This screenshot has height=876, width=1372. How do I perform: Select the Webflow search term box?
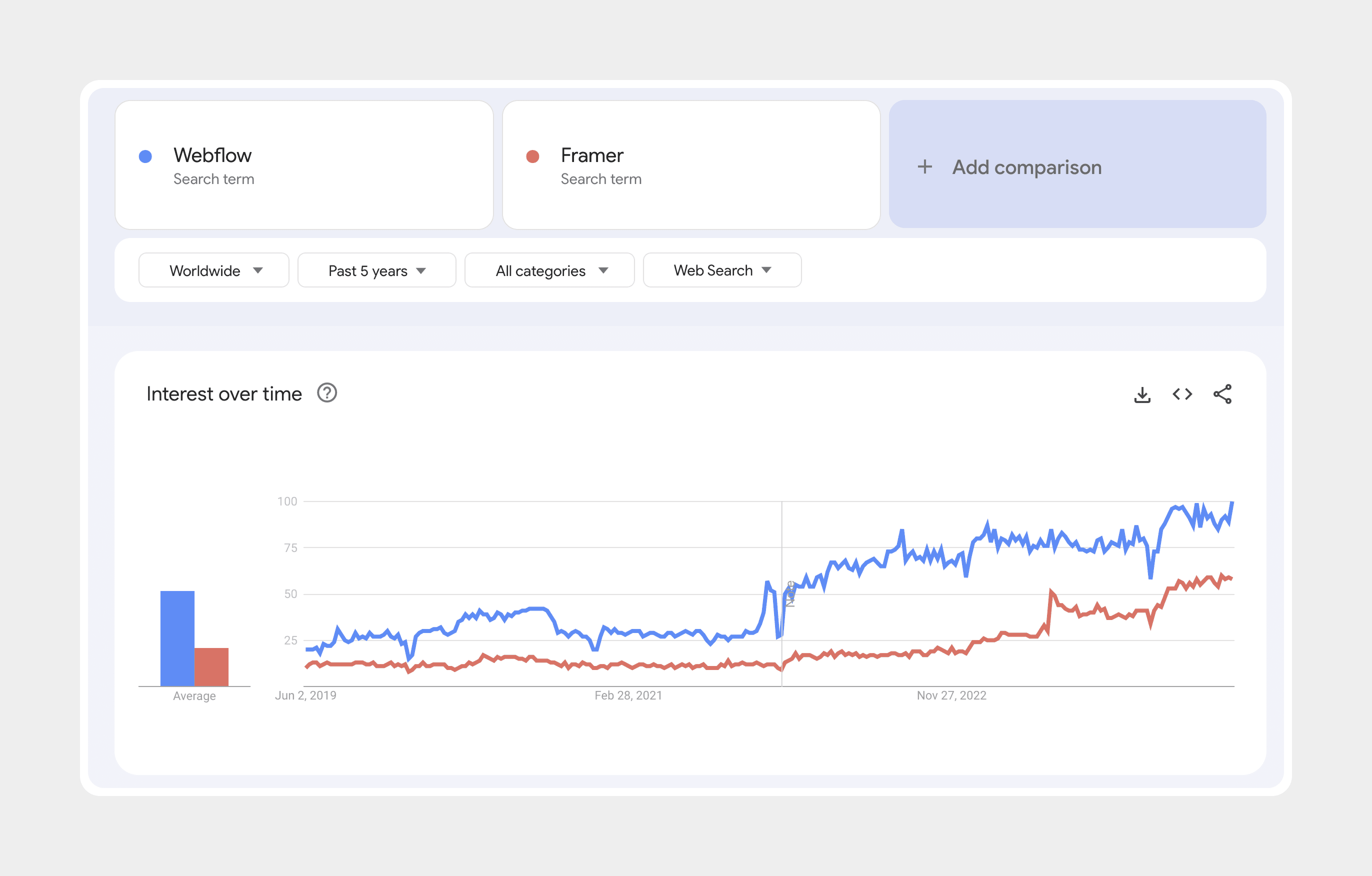pyautogui.click(x=304, y=165)
